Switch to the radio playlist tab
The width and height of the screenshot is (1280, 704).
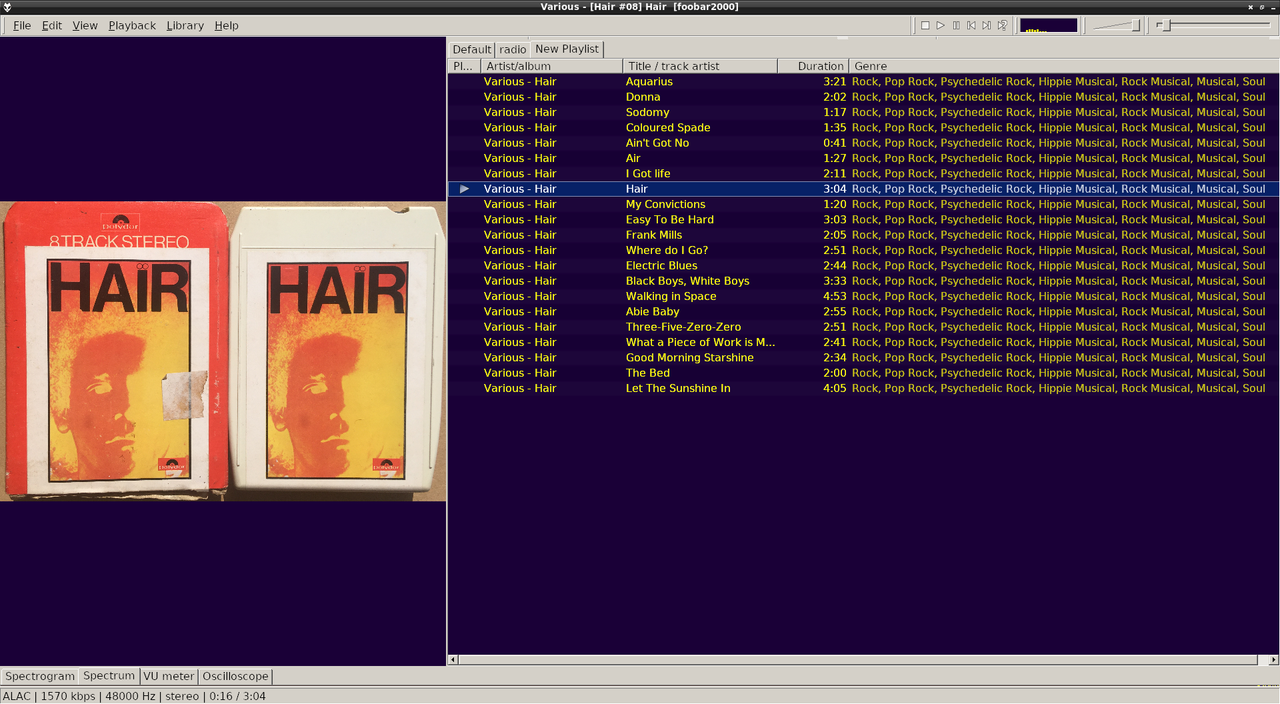click(513, 49)
